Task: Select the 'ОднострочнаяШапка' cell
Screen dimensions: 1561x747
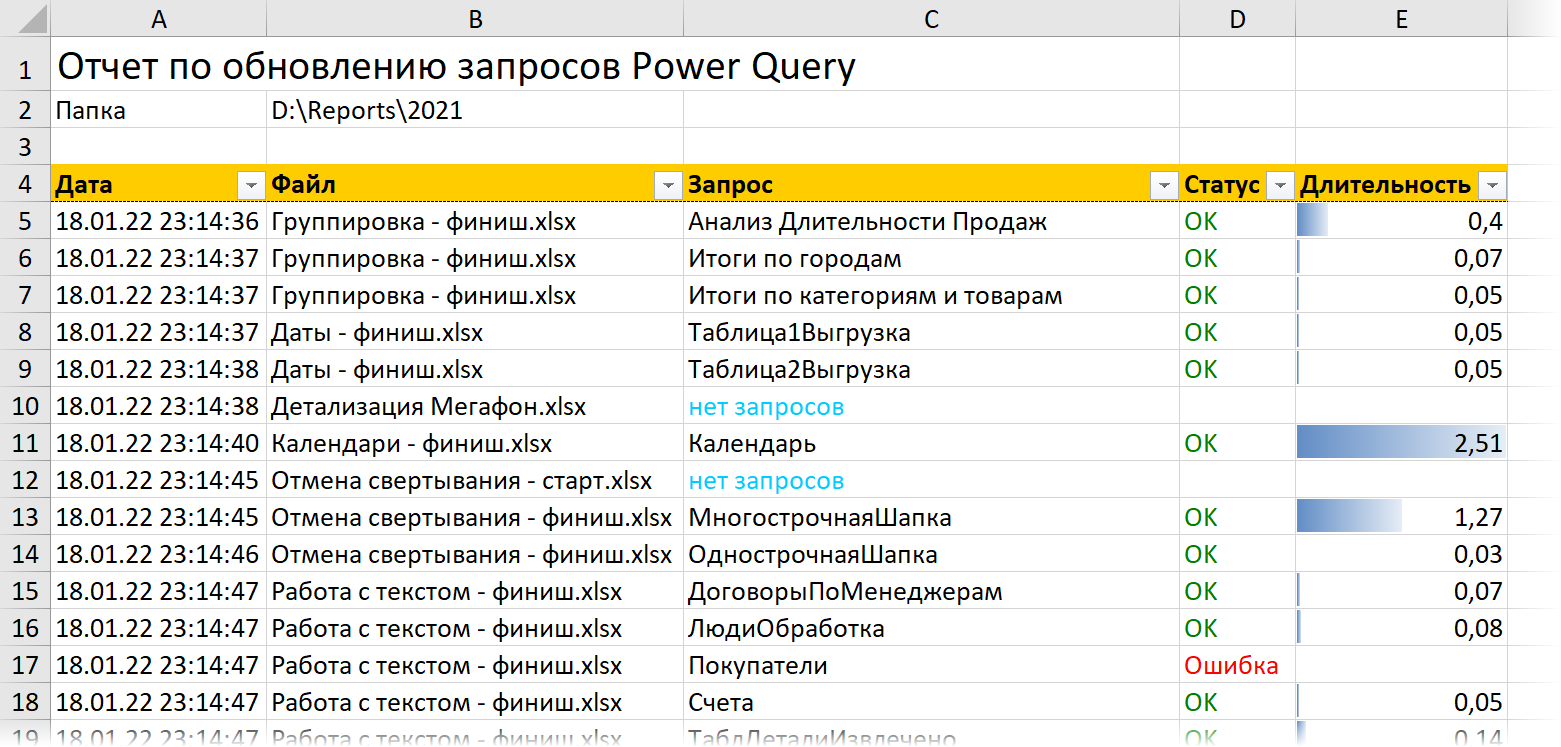Action: pos(931,554)
